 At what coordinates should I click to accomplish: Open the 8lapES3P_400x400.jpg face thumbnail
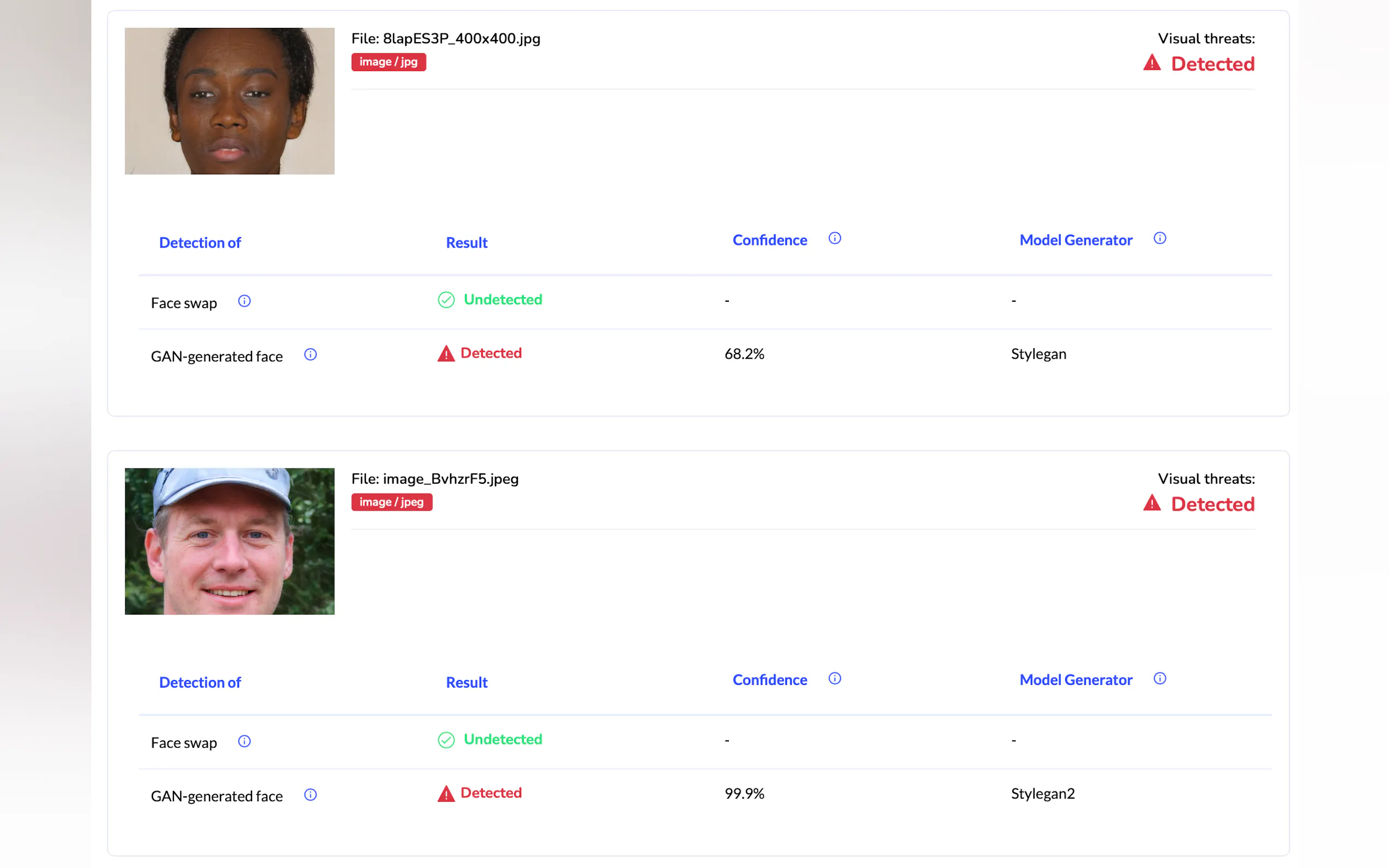click(x=229, y=101)
